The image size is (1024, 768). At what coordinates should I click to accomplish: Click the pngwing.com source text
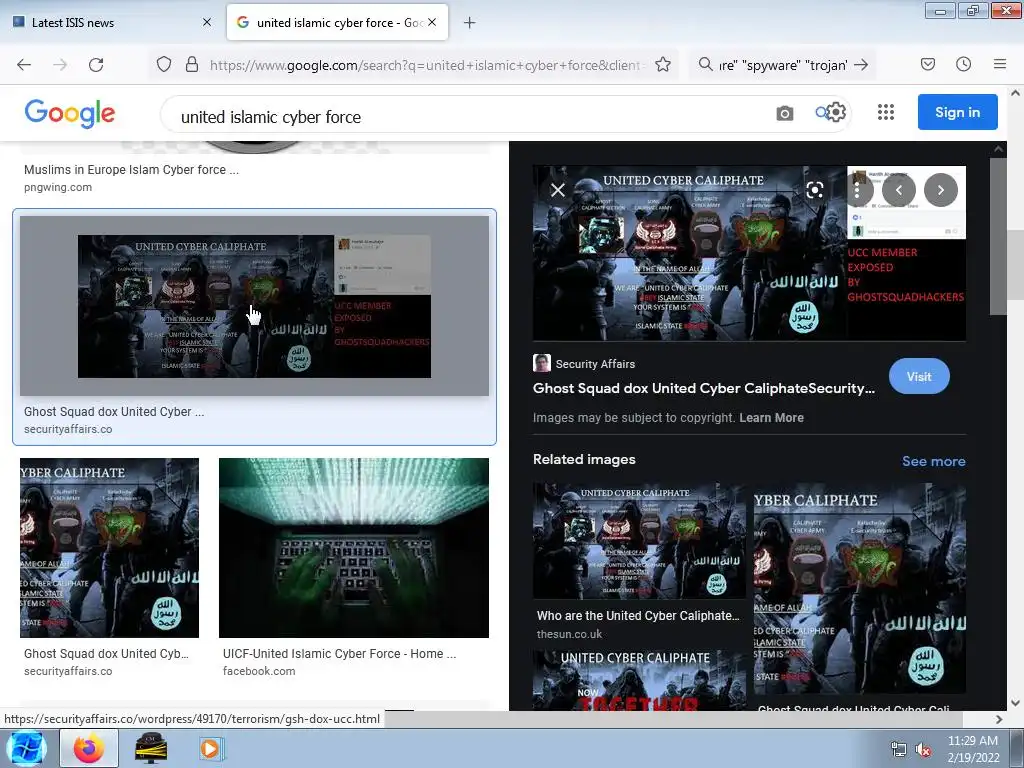(x=58, y=187)
